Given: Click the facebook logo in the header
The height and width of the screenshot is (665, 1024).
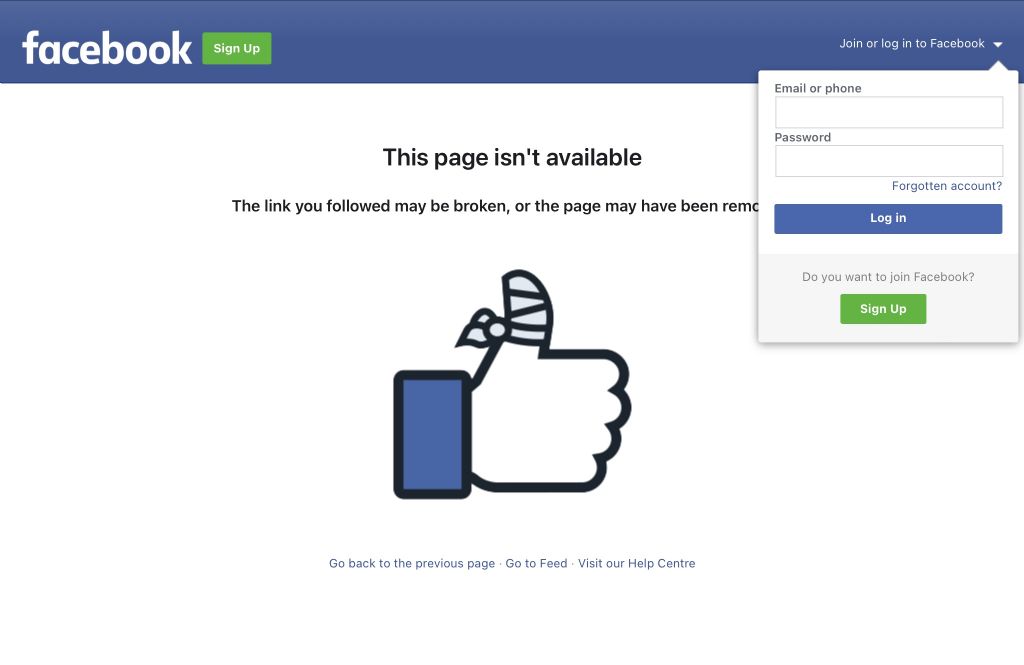Looking at the screenshot, I should [x=107, y=48].
